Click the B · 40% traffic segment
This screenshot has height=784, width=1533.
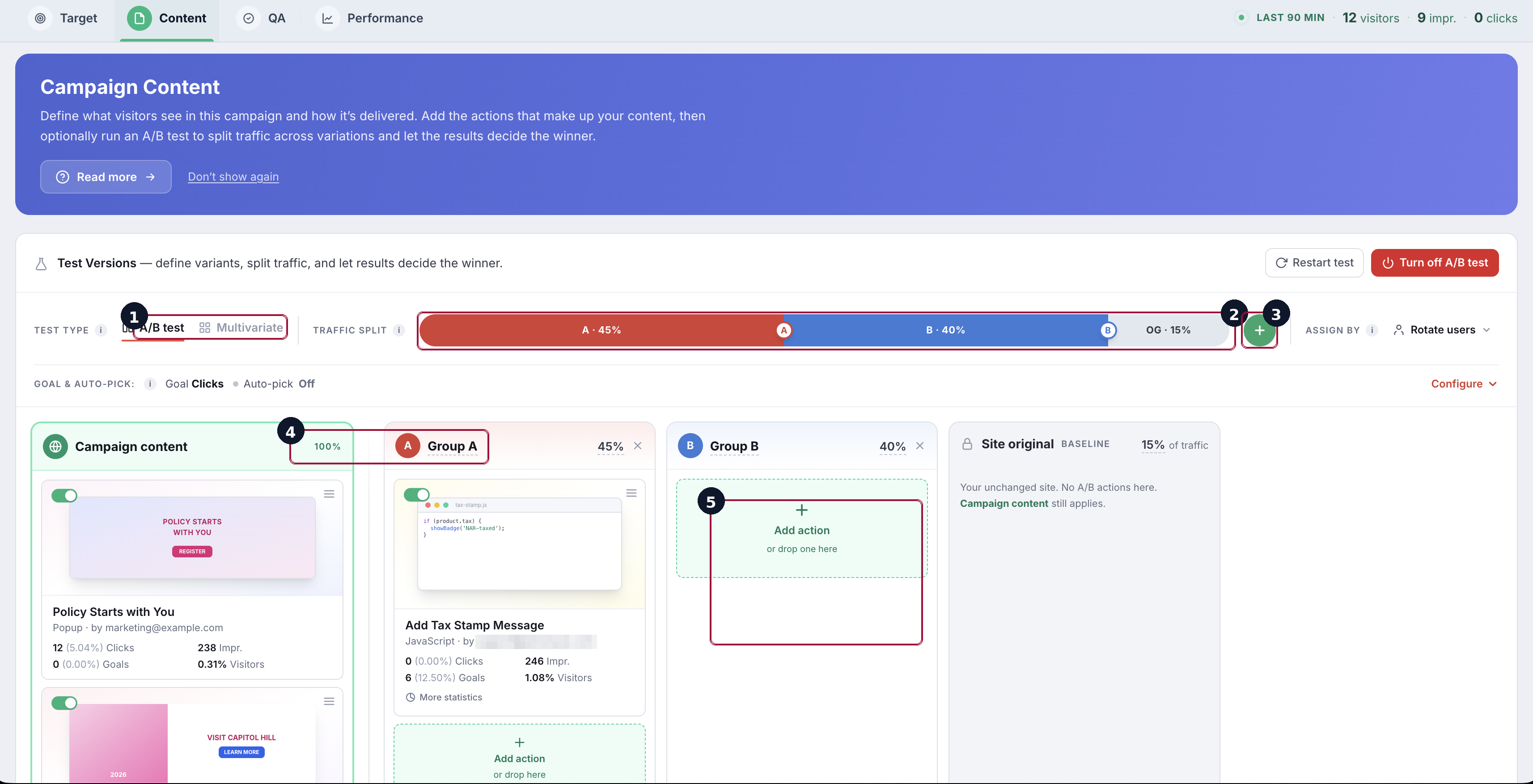click(x=945, y=330)
